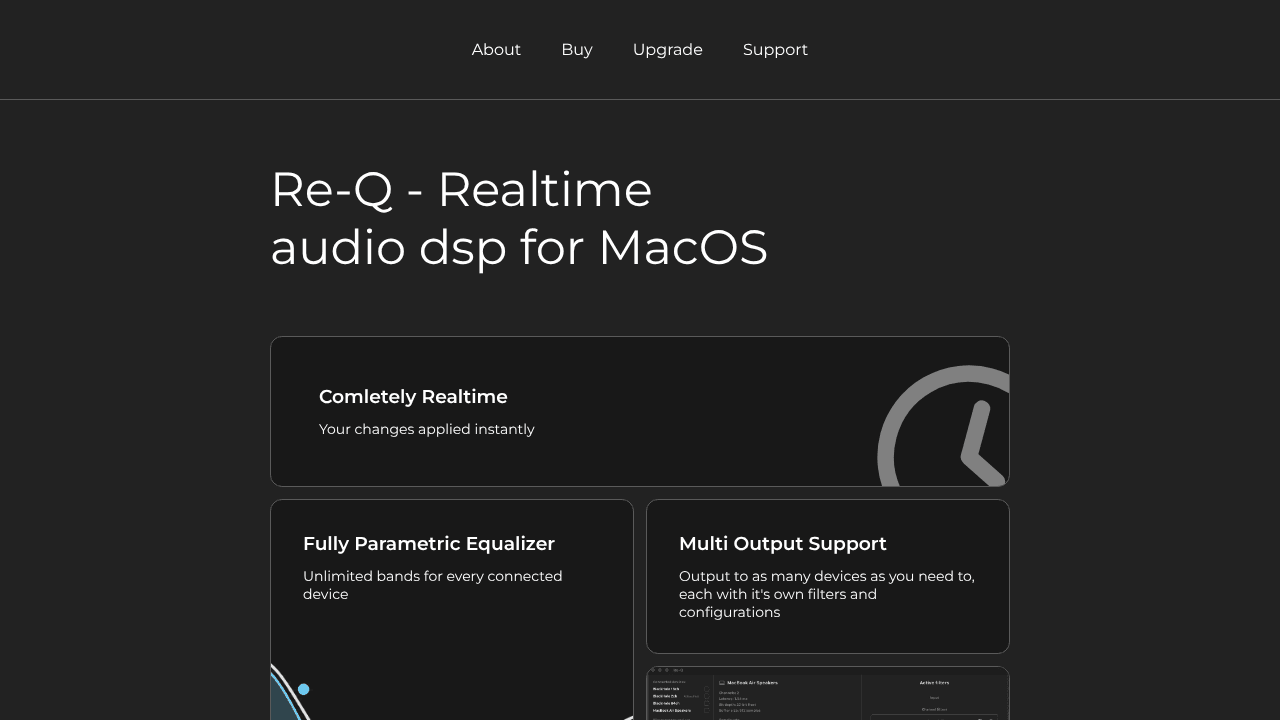The image size is (1280, 720).
Task: Select the Fully Parametric Equalizer title
Action: pyautogui.click(x=429, y=544)
